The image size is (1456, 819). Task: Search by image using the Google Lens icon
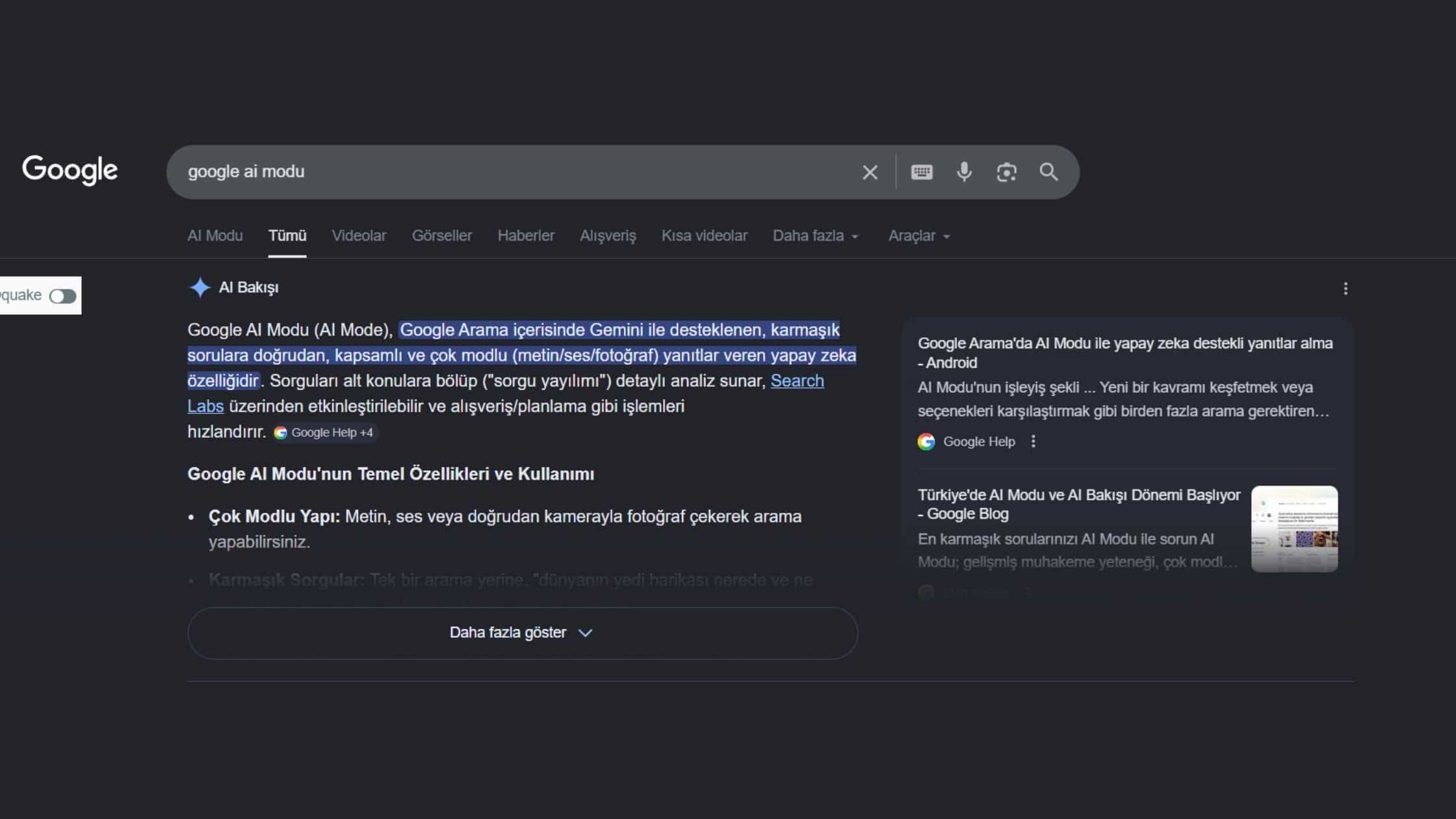point(1006,172)
